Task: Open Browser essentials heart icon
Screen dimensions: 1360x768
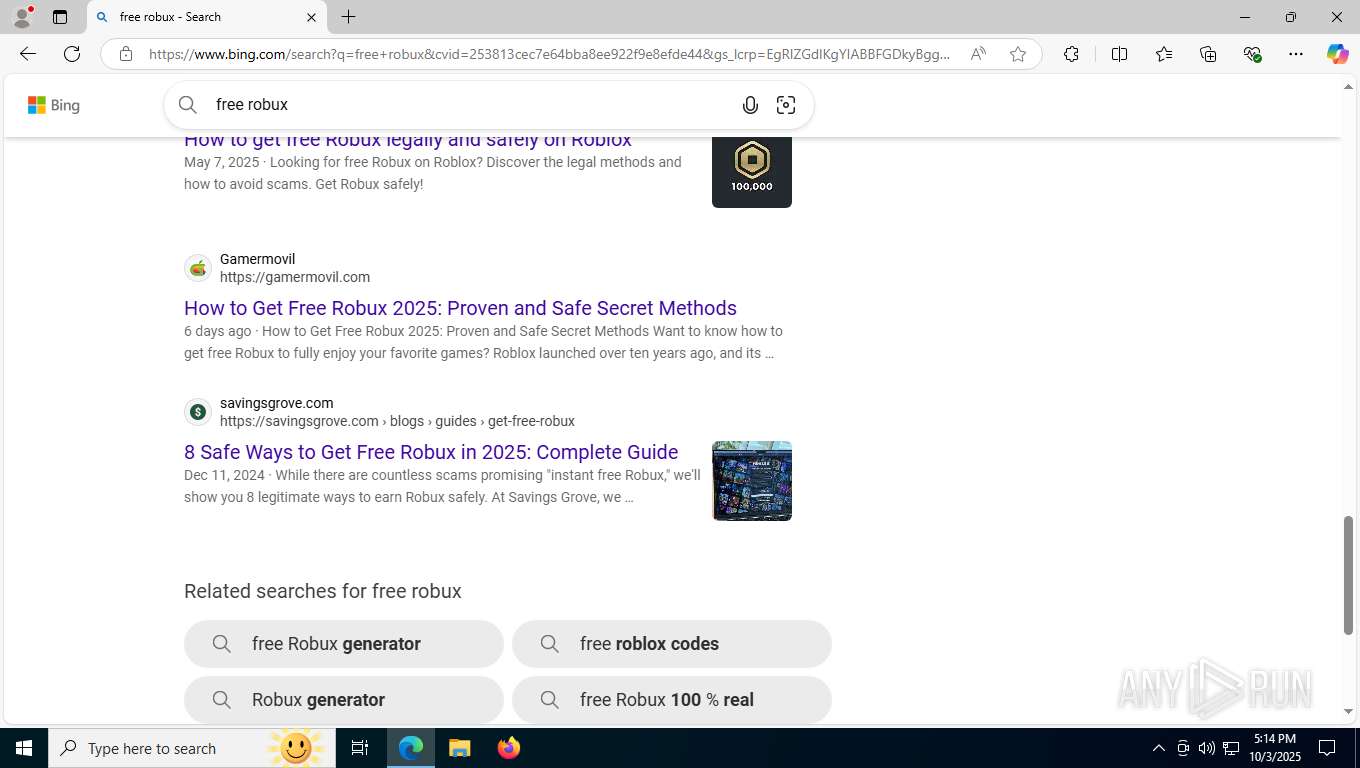Action: tap(1252, 54)
